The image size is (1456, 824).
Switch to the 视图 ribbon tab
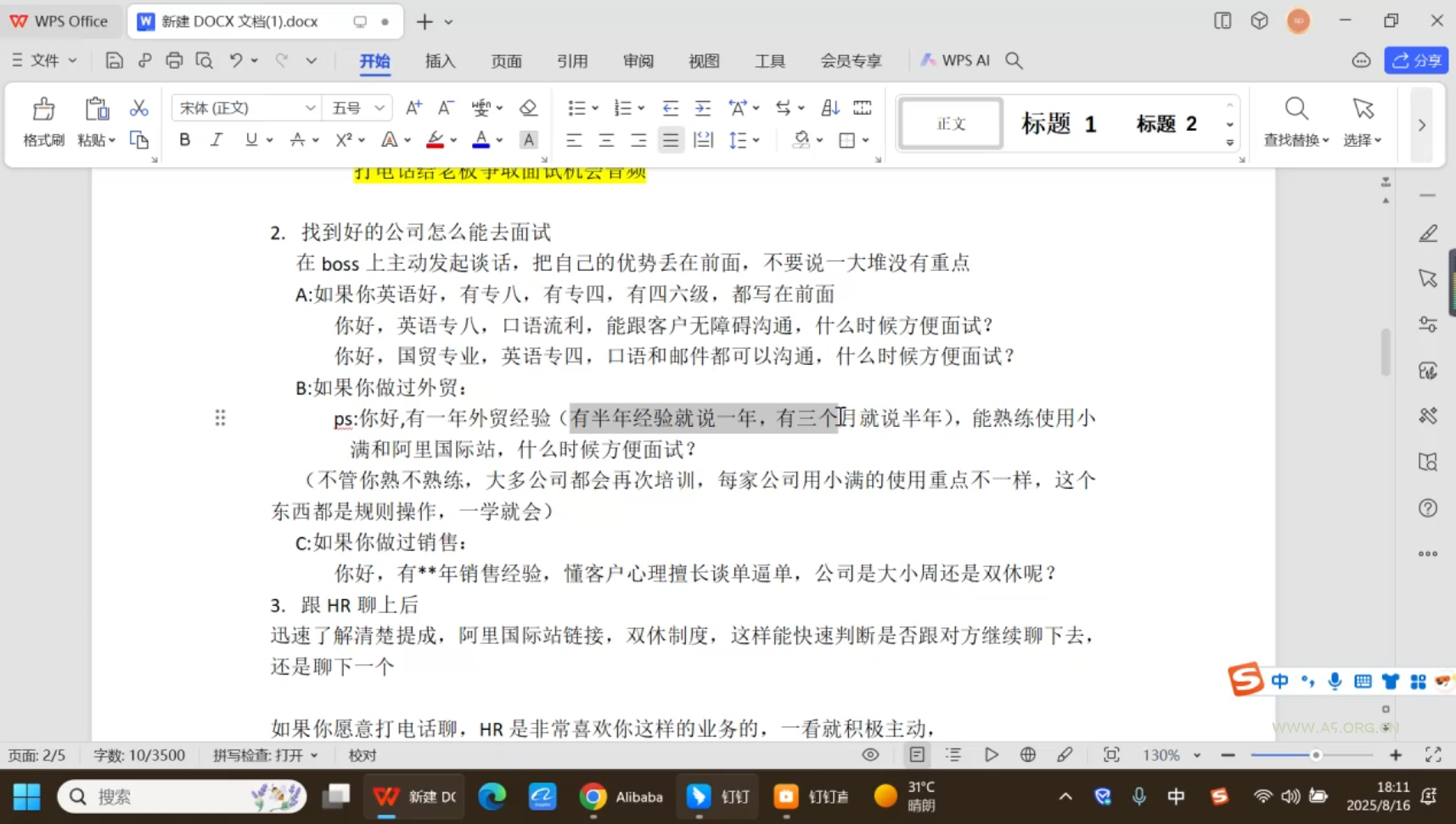tap(704, 61)
